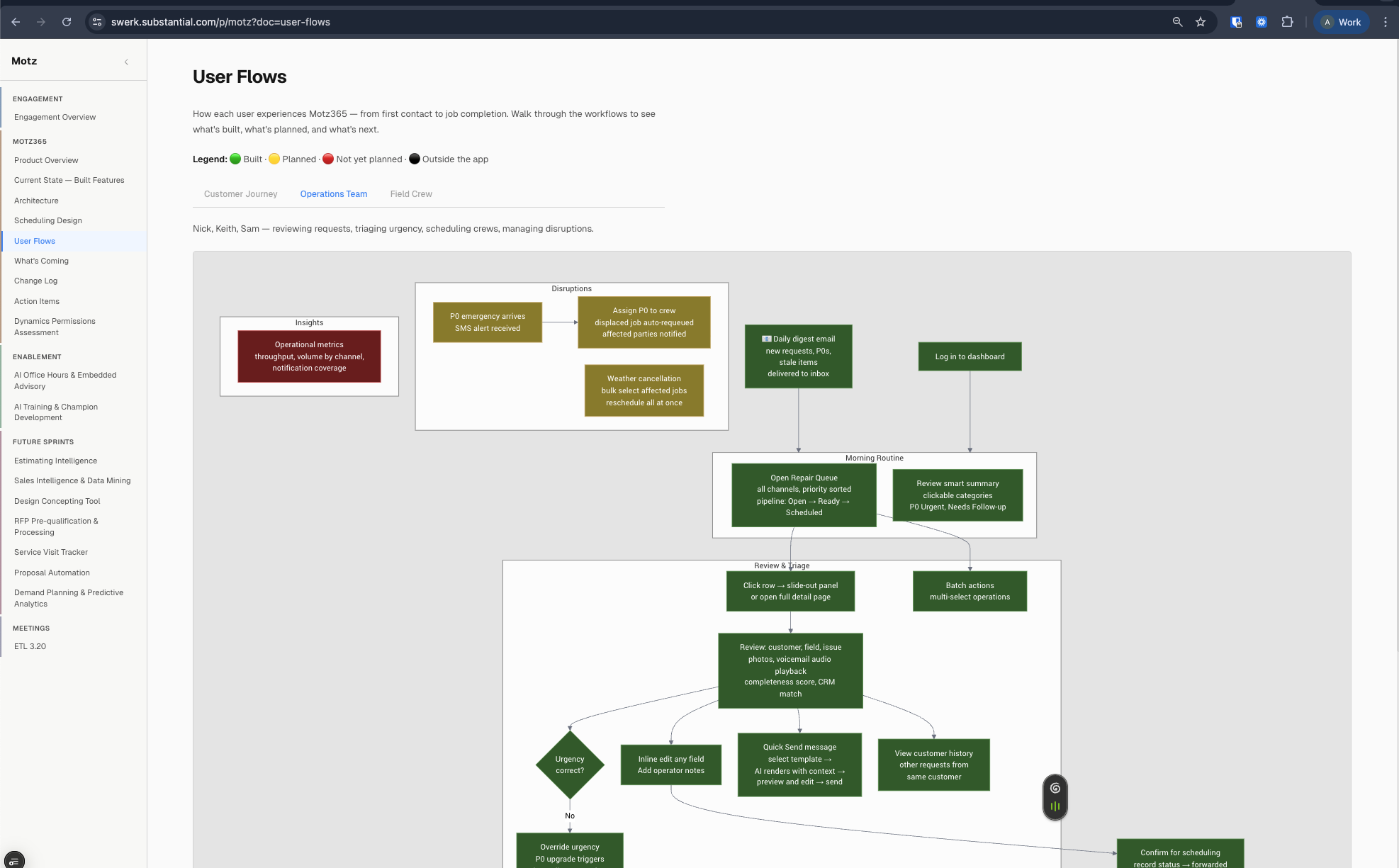The height and width of the screenshot is (868, 1399).
Task: Click the P0 emergency arrives node
Action: pos(488,322)
